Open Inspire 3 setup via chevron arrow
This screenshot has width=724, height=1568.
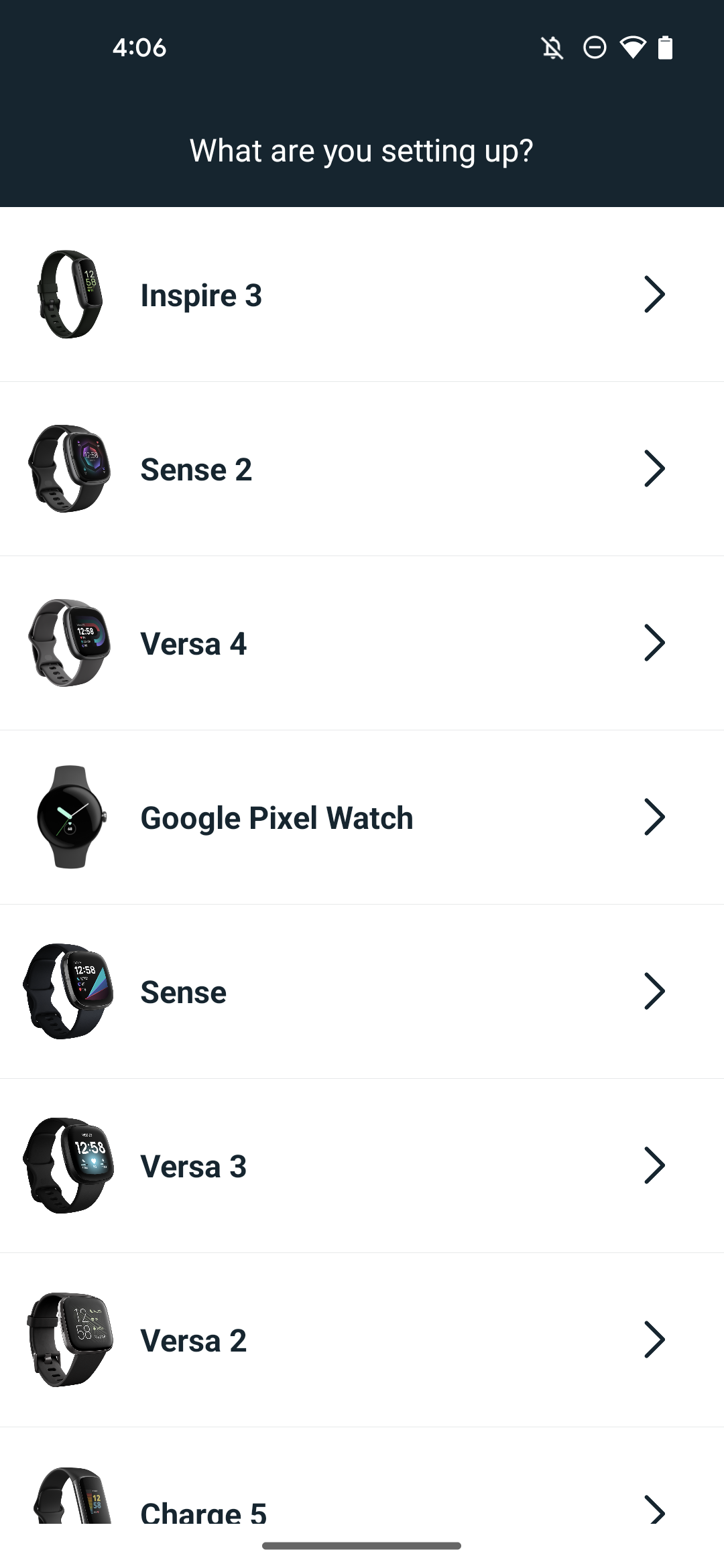coord(654,294)
